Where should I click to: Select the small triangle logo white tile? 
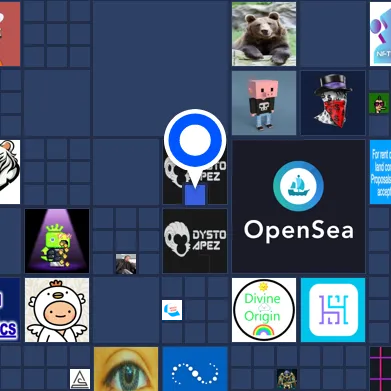tap(80, 379)
